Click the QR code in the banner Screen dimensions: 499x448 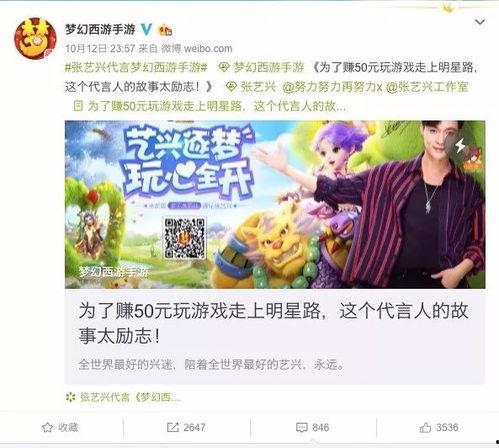point(184,238)
